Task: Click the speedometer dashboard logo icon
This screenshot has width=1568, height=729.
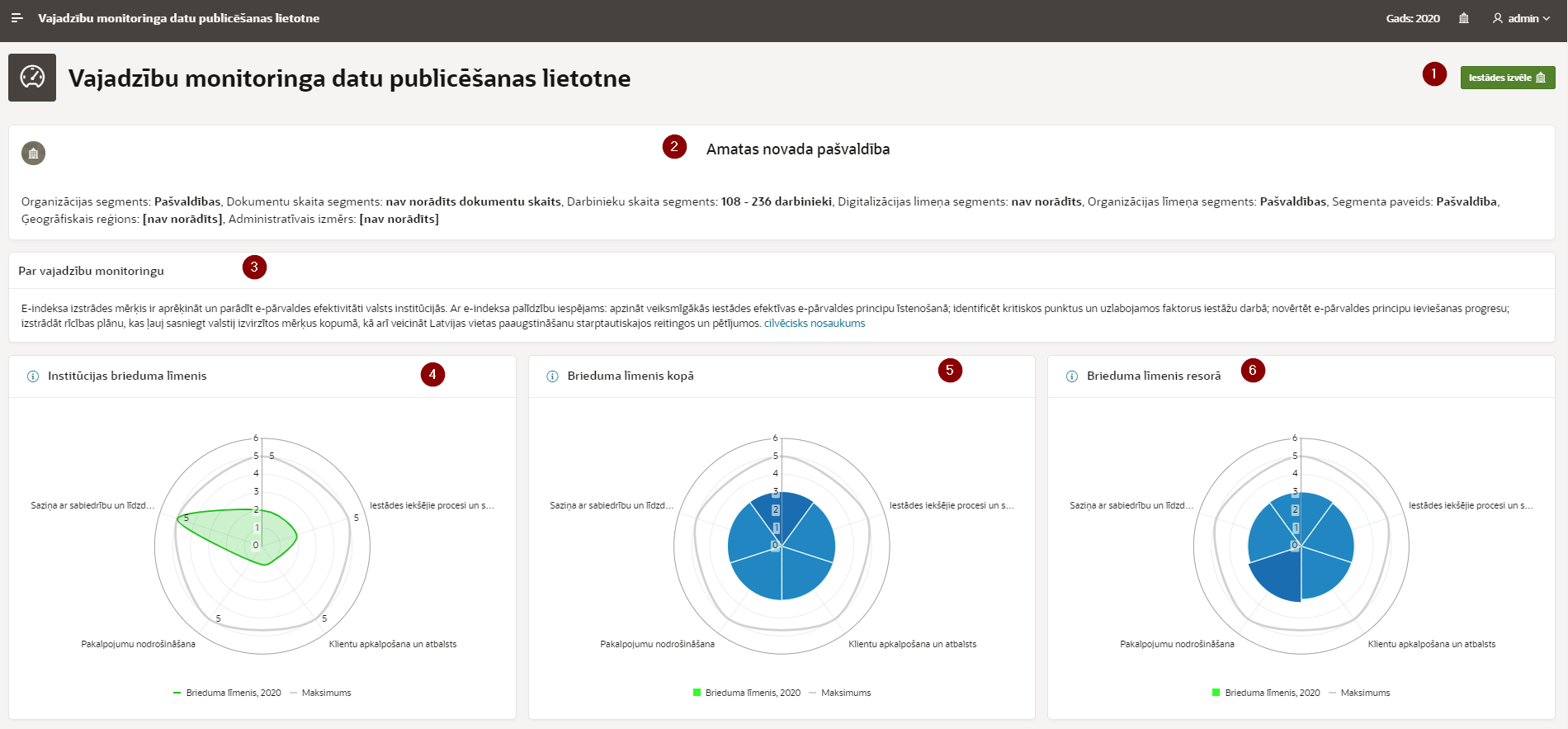Action: [32, 78]
